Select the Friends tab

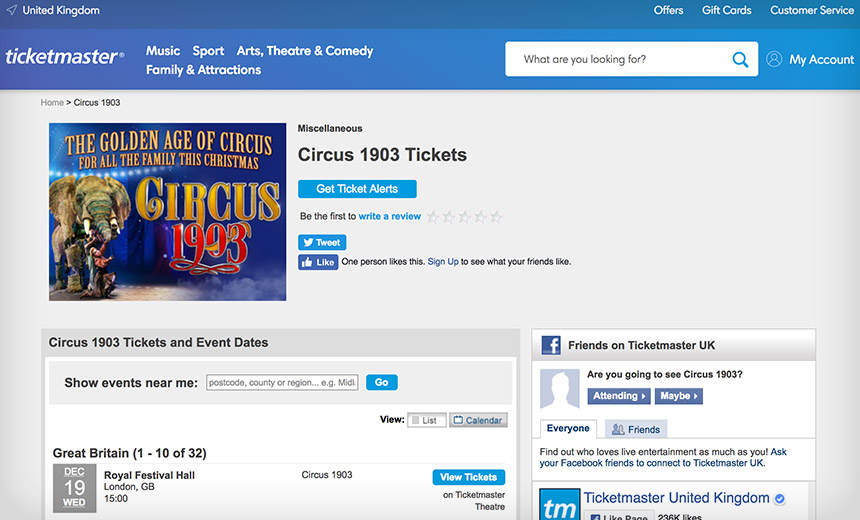pyautogui.click(x=636, y=429)
